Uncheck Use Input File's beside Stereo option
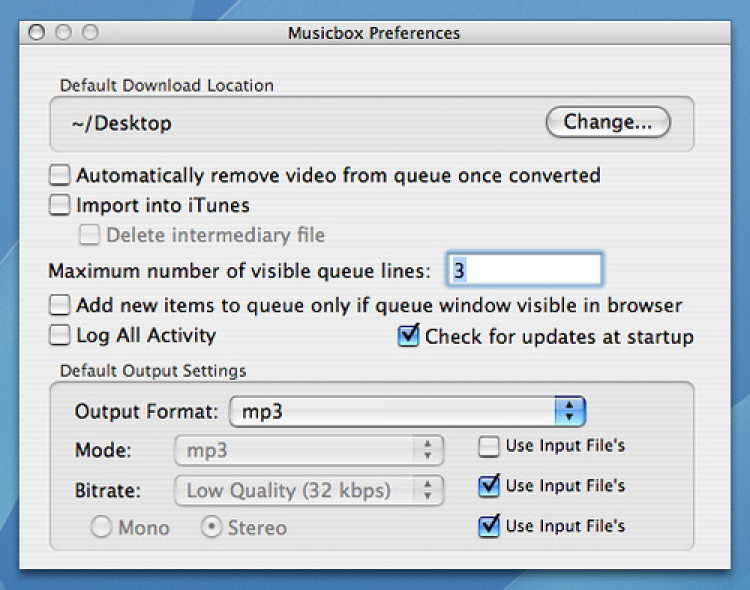 [x=489, y=526]
